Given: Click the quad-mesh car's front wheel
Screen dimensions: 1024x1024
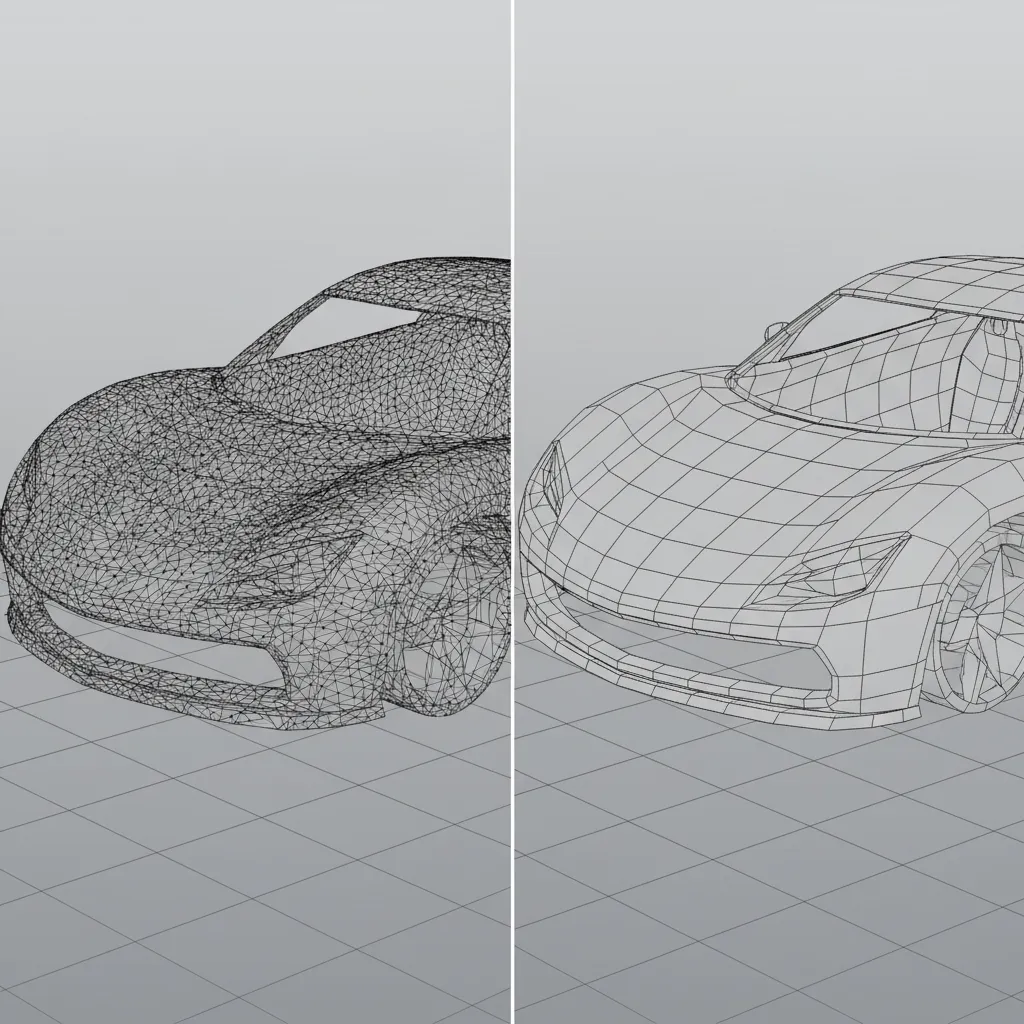Looking at the screenshot, I should tap(980, 620).
